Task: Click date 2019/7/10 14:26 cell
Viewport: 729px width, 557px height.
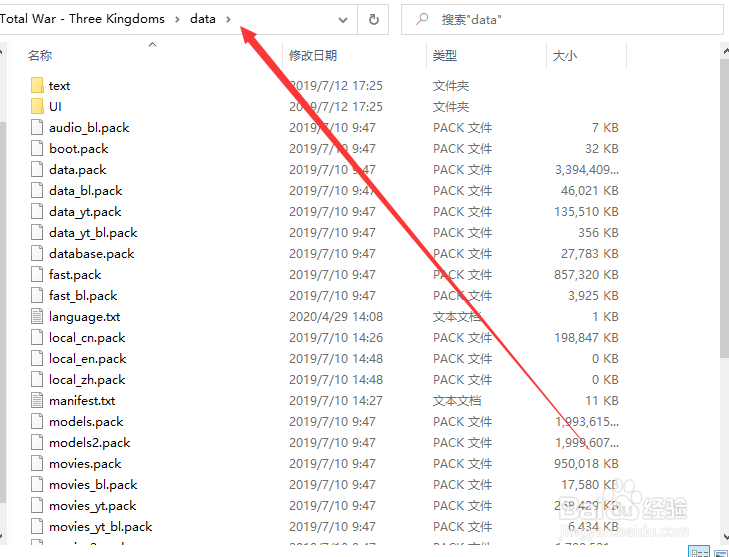Action: tap(336, 338)
